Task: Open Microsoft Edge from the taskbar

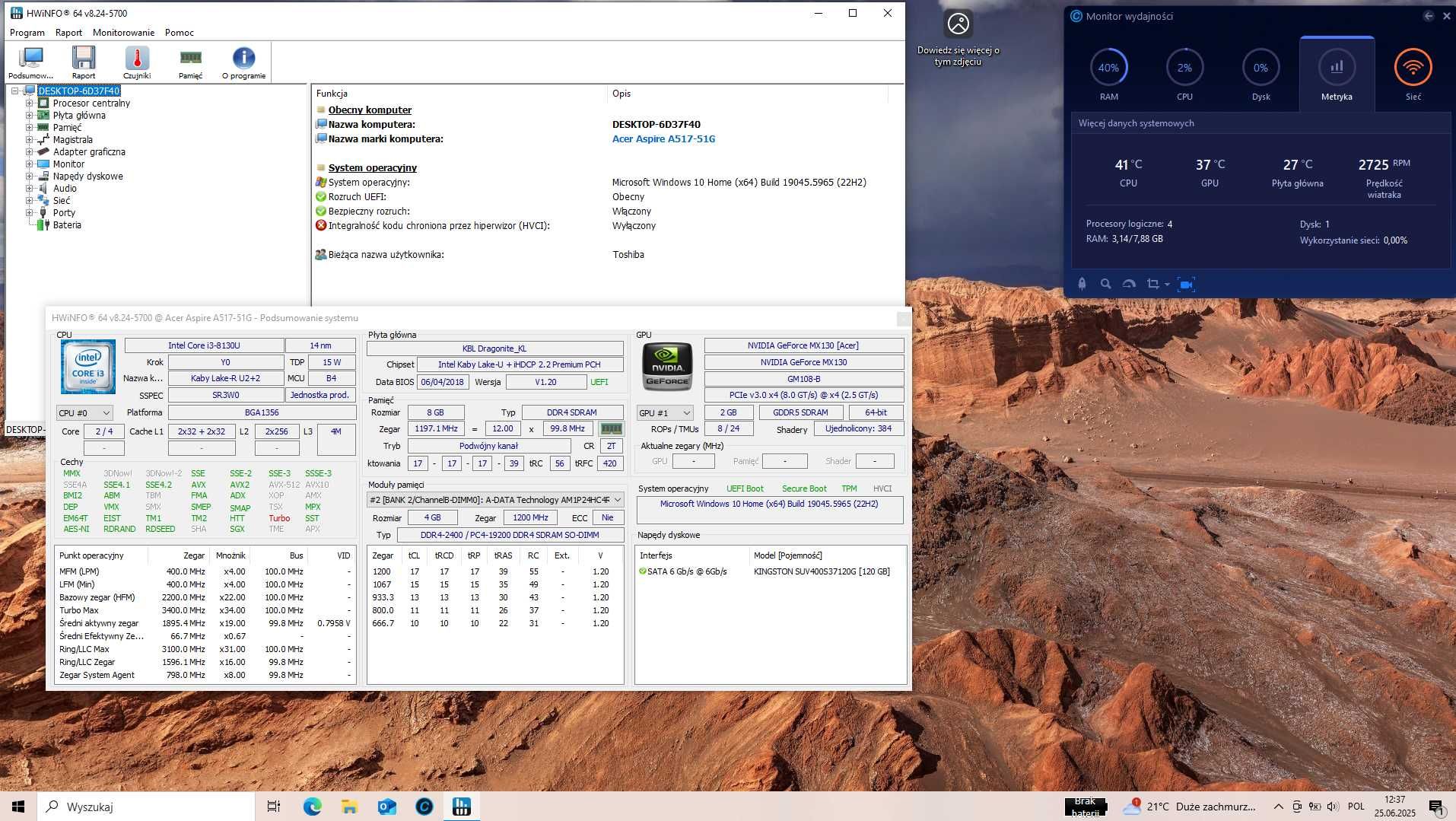Action: (312, 807)
